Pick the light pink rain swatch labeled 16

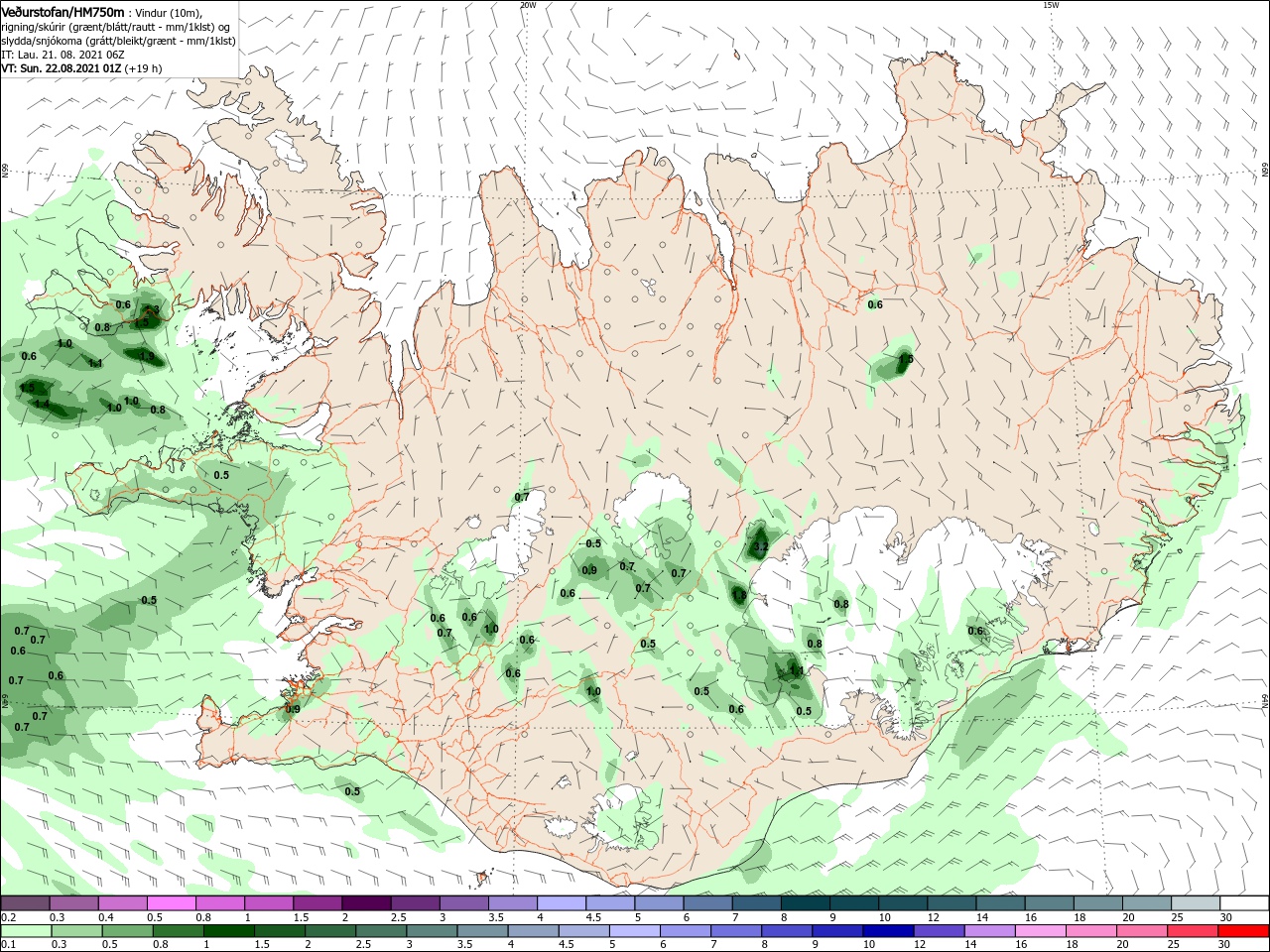[1040, 930]
